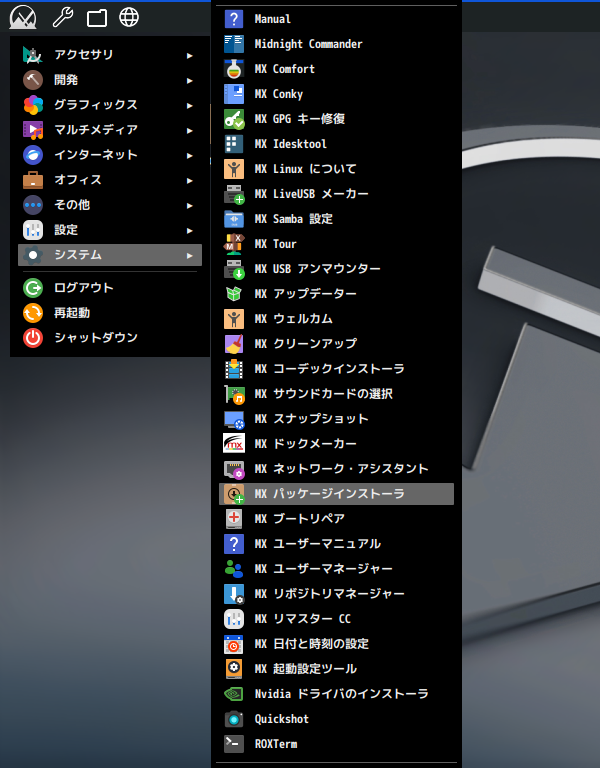Expand the マルチメディア submenu arrow
This screenshot has width=600, height=768.
pos(190,130)
